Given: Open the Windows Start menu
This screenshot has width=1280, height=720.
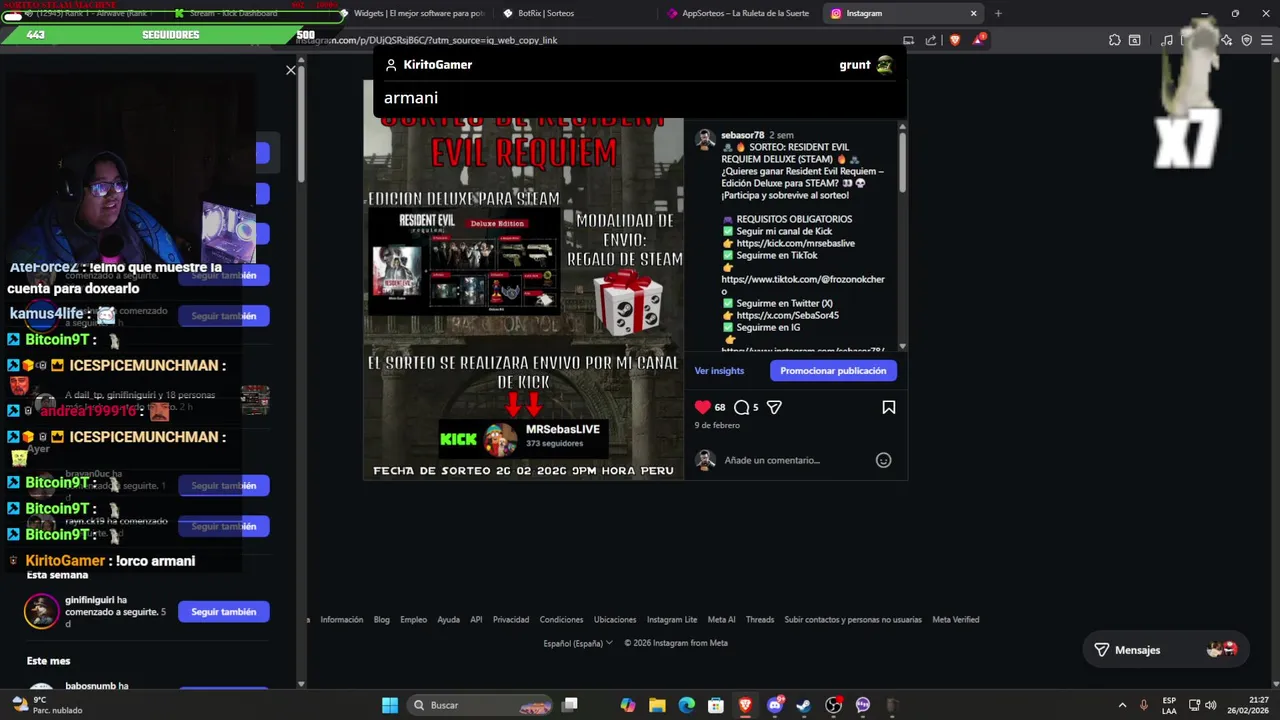Looking at the screenshot, I should click(x=390, y=705).
